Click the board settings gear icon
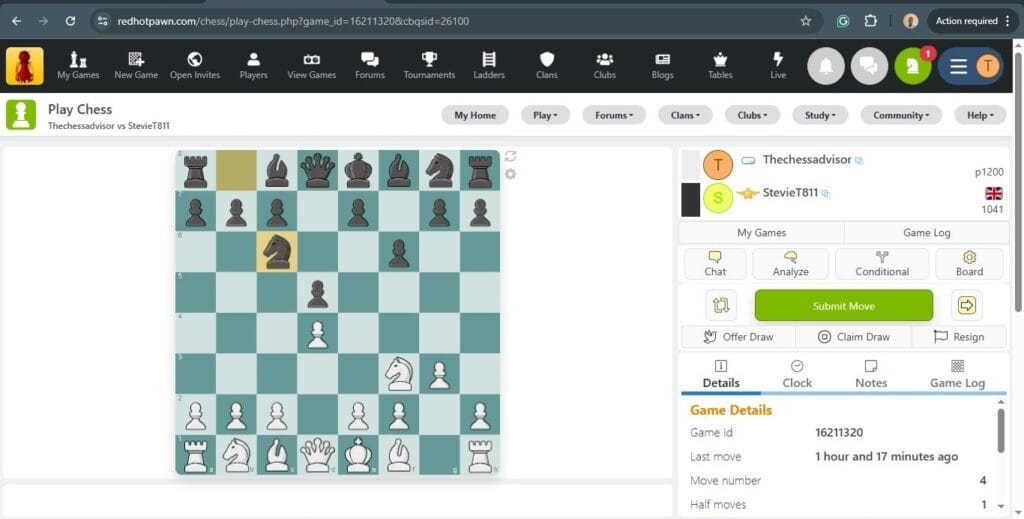Viewport: 1024px width, 519px height. (x=511, y=174)
